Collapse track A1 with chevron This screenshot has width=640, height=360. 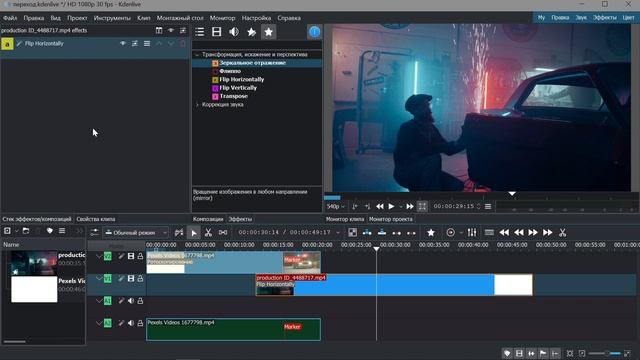98,301
